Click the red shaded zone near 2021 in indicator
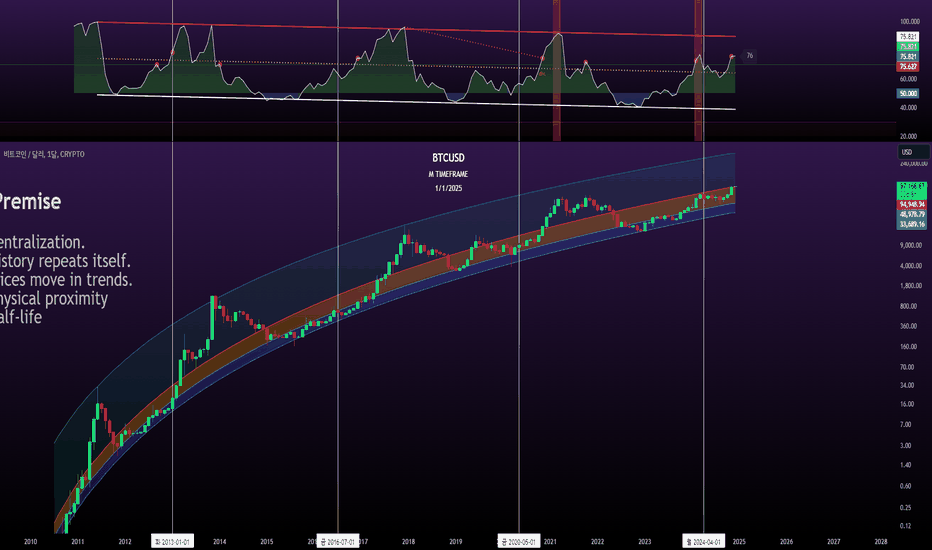The height and width of the screenshot is (550, 932). coord(556,70)
